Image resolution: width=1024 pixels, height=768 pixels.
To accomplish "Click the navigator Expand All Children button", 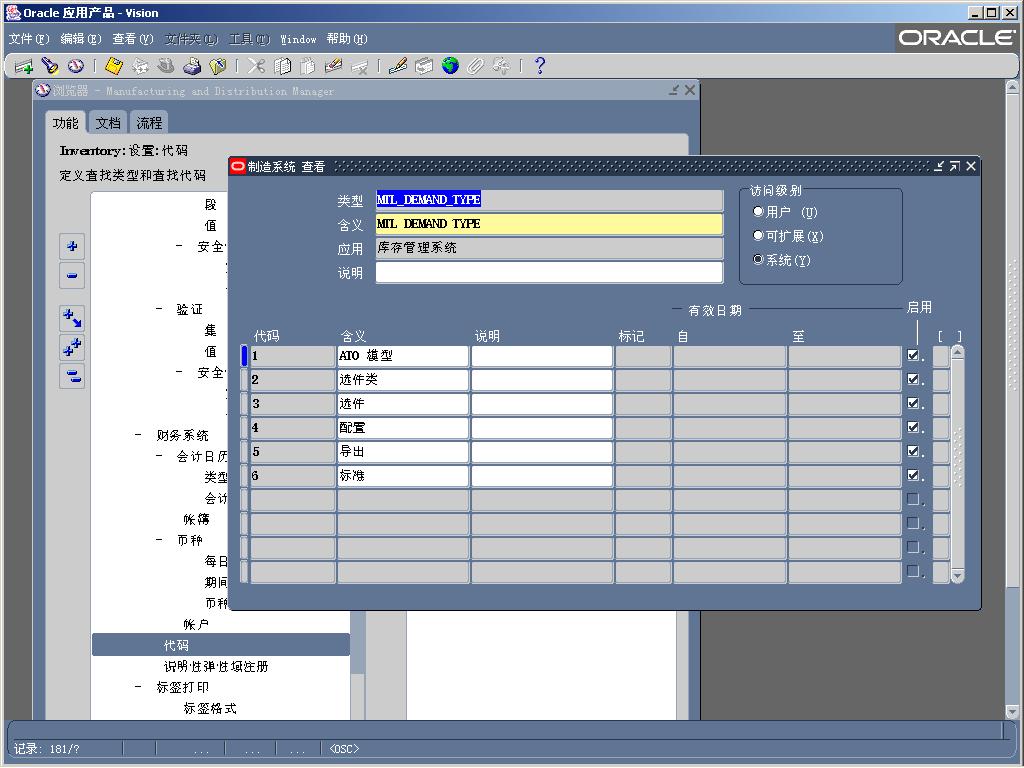I will (x=72, y=318).
